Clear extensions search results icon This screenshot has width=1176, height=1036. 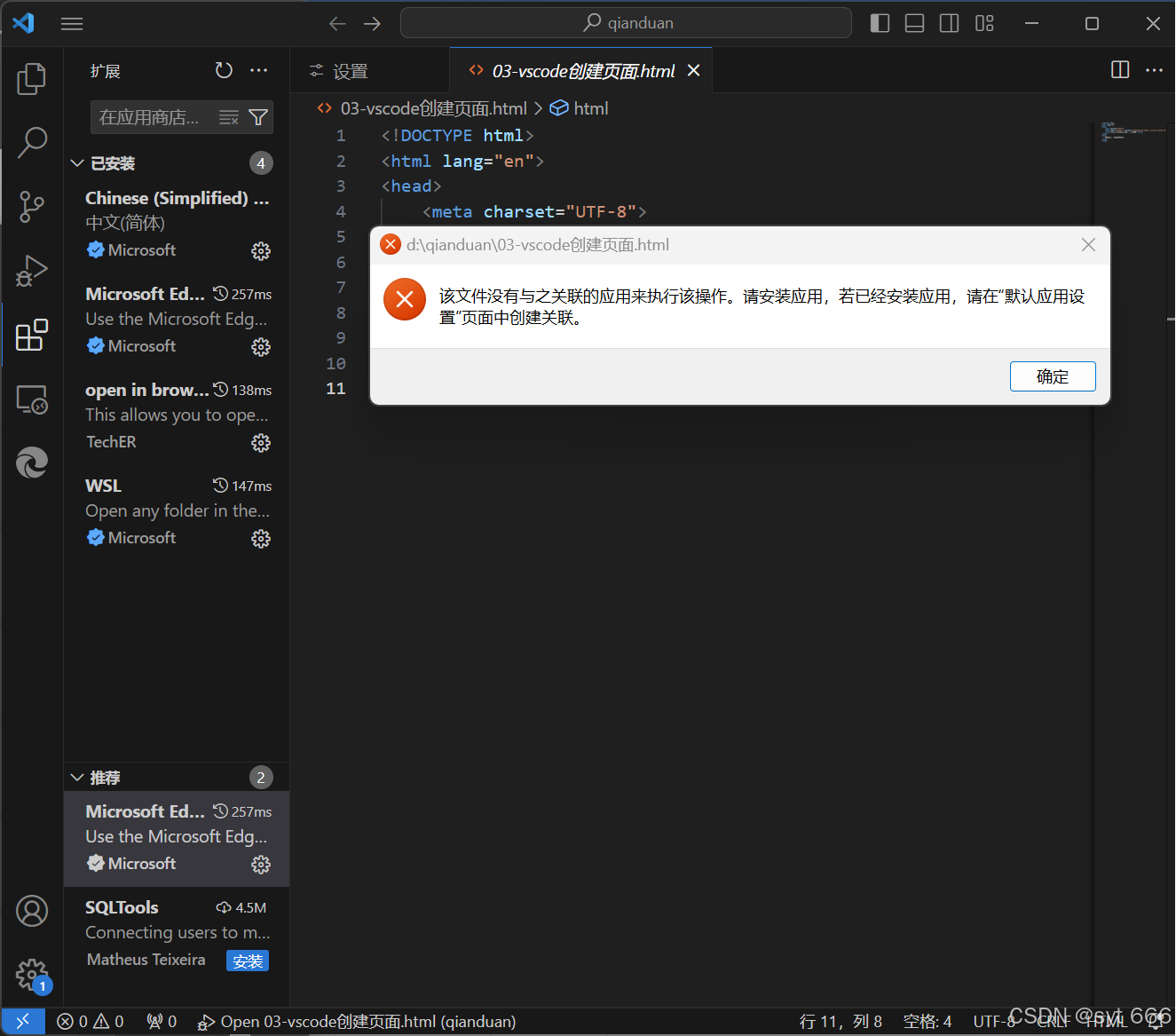coord(229,117)
